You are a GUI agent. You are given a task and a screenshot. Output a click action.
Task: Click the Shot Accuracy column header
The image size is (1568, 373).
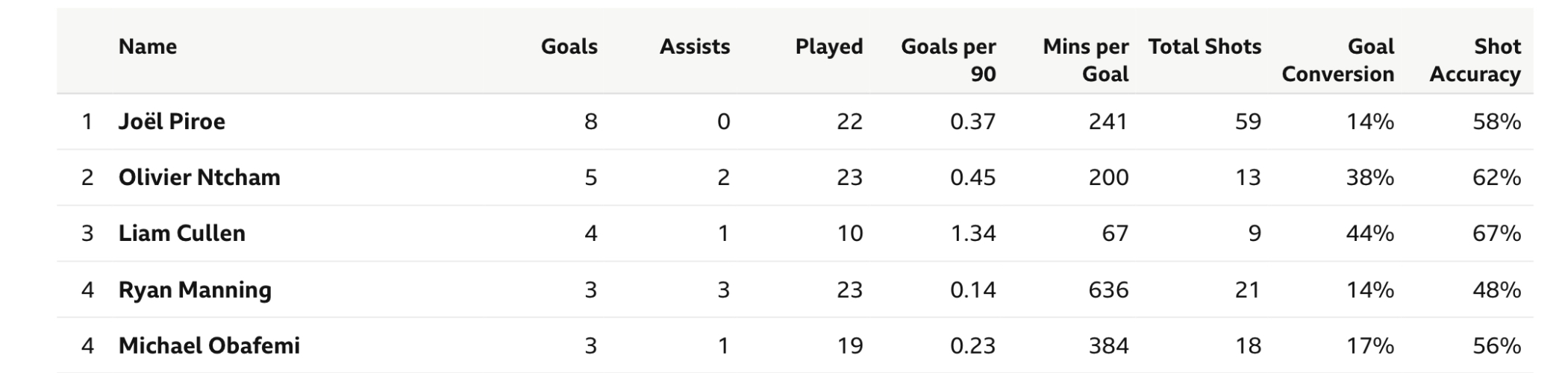point(1475,60)
